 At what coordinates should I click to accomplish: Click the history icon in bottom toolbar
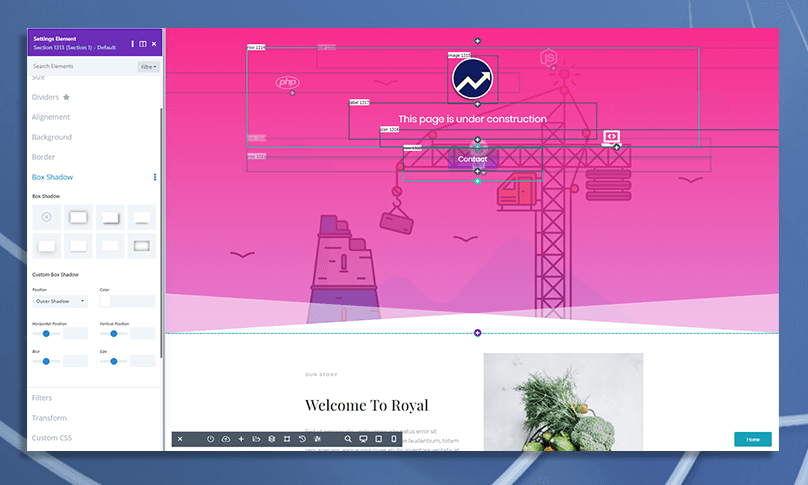coord(302,439)
